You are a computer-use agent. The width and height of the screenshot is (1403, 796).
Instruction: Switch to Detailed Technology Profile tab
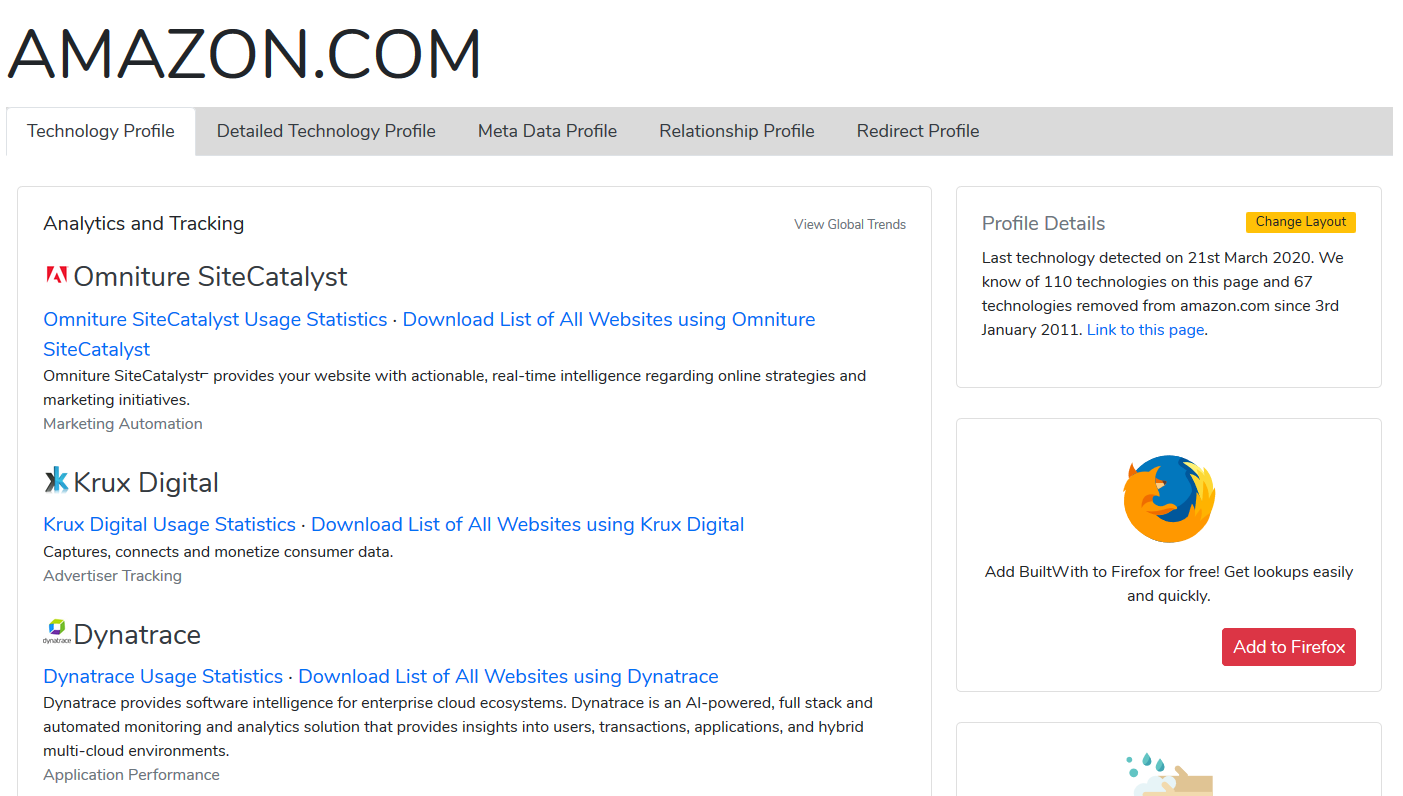[326, 131]
